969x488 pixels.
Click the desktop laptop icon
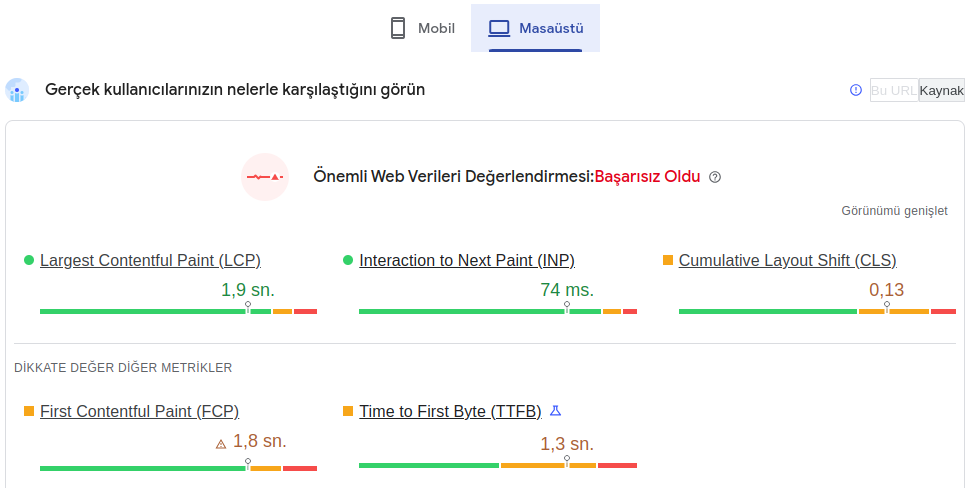click(499, 28)
